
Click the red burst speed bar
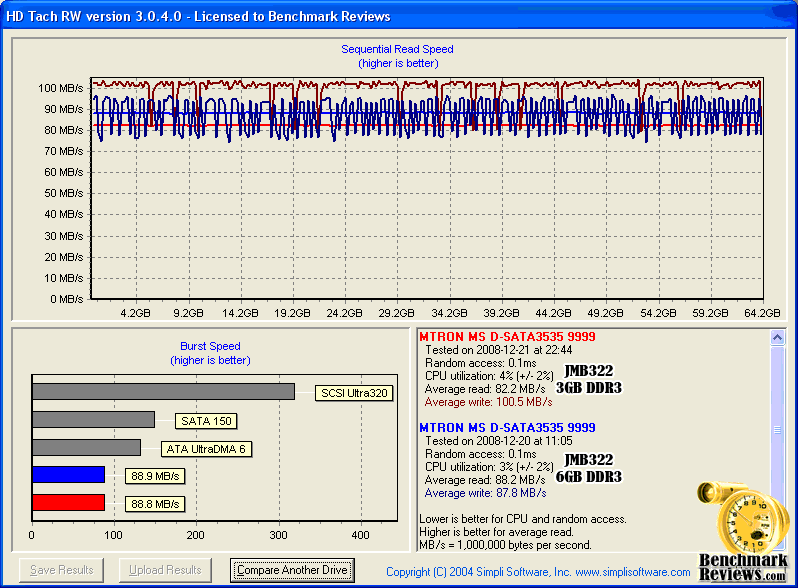coord(68,502)
